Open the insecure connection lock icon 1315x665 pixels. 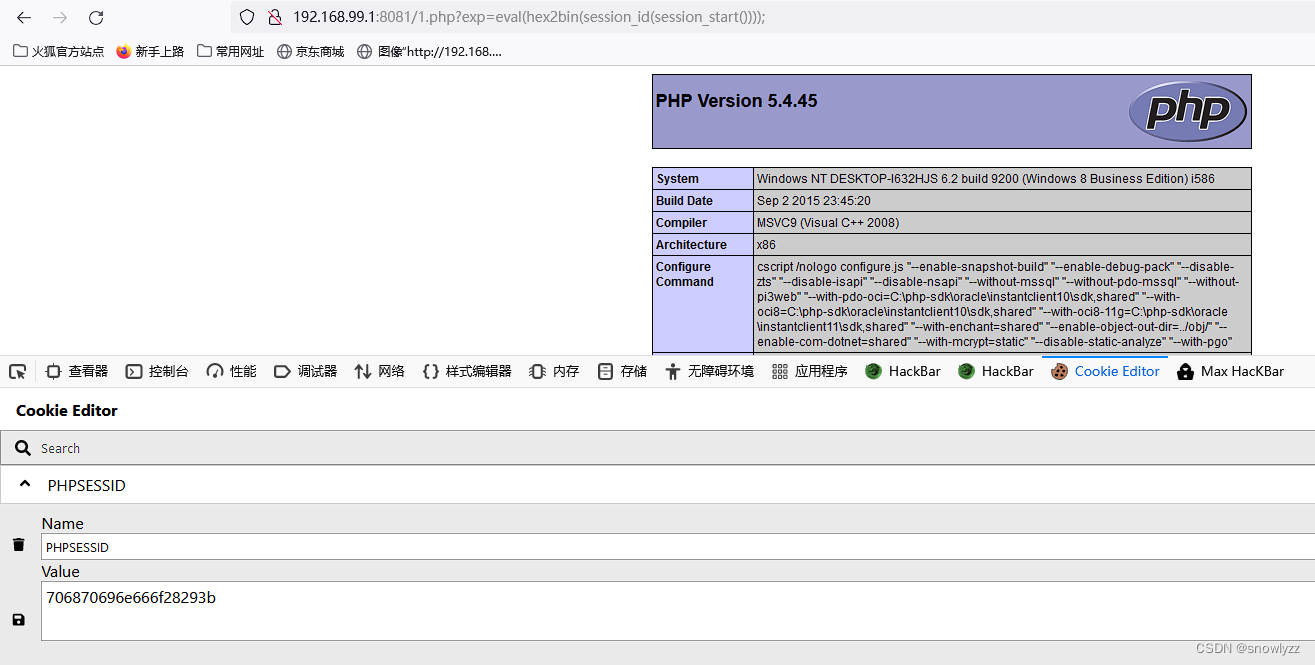[274, 17]
